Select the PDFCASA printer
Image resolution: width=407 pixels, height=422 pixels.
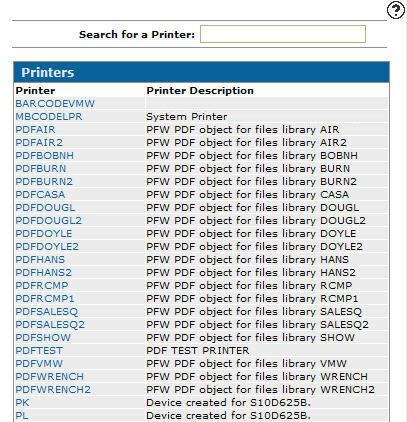click(40, 195)
